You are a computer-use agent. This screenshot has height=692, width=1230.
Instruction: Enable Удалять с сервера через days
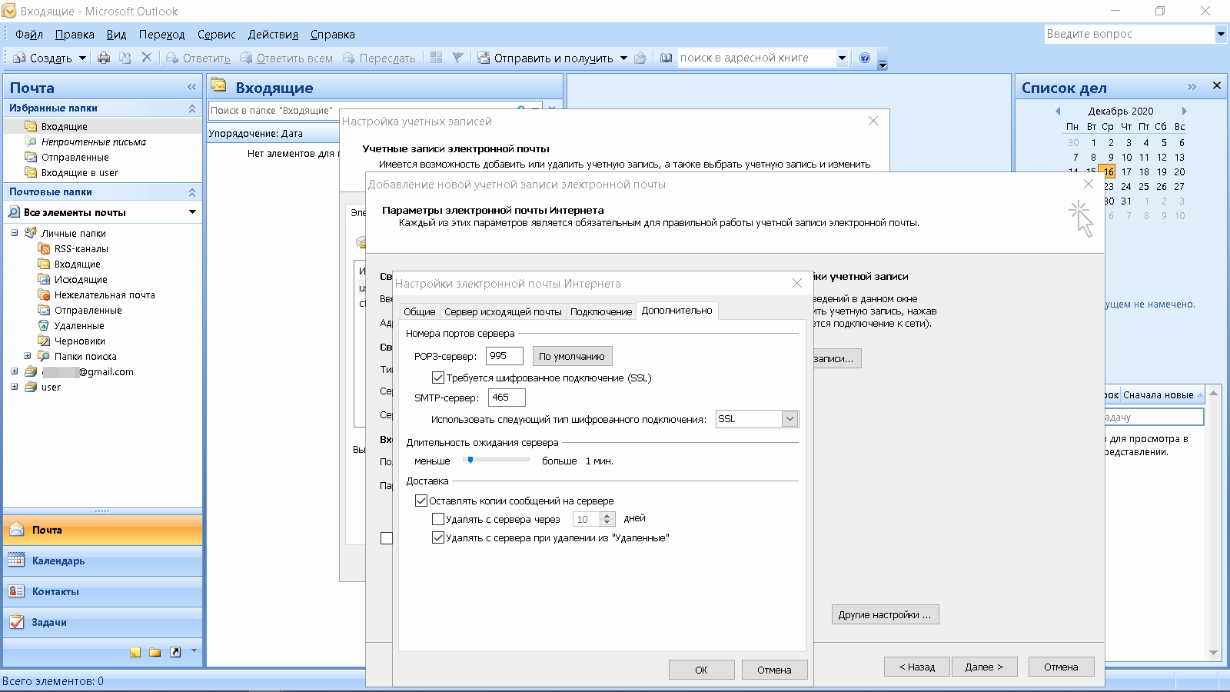click(x=438, y=519)
